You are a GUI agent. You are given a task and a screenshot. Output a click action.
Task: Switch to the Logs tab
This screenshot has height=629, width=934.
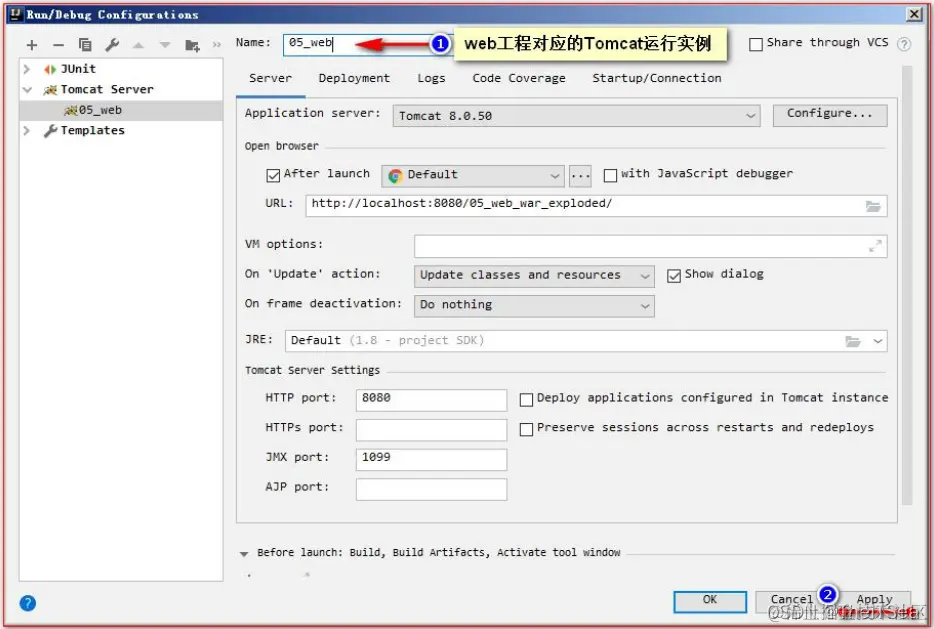tap(431, 78)
